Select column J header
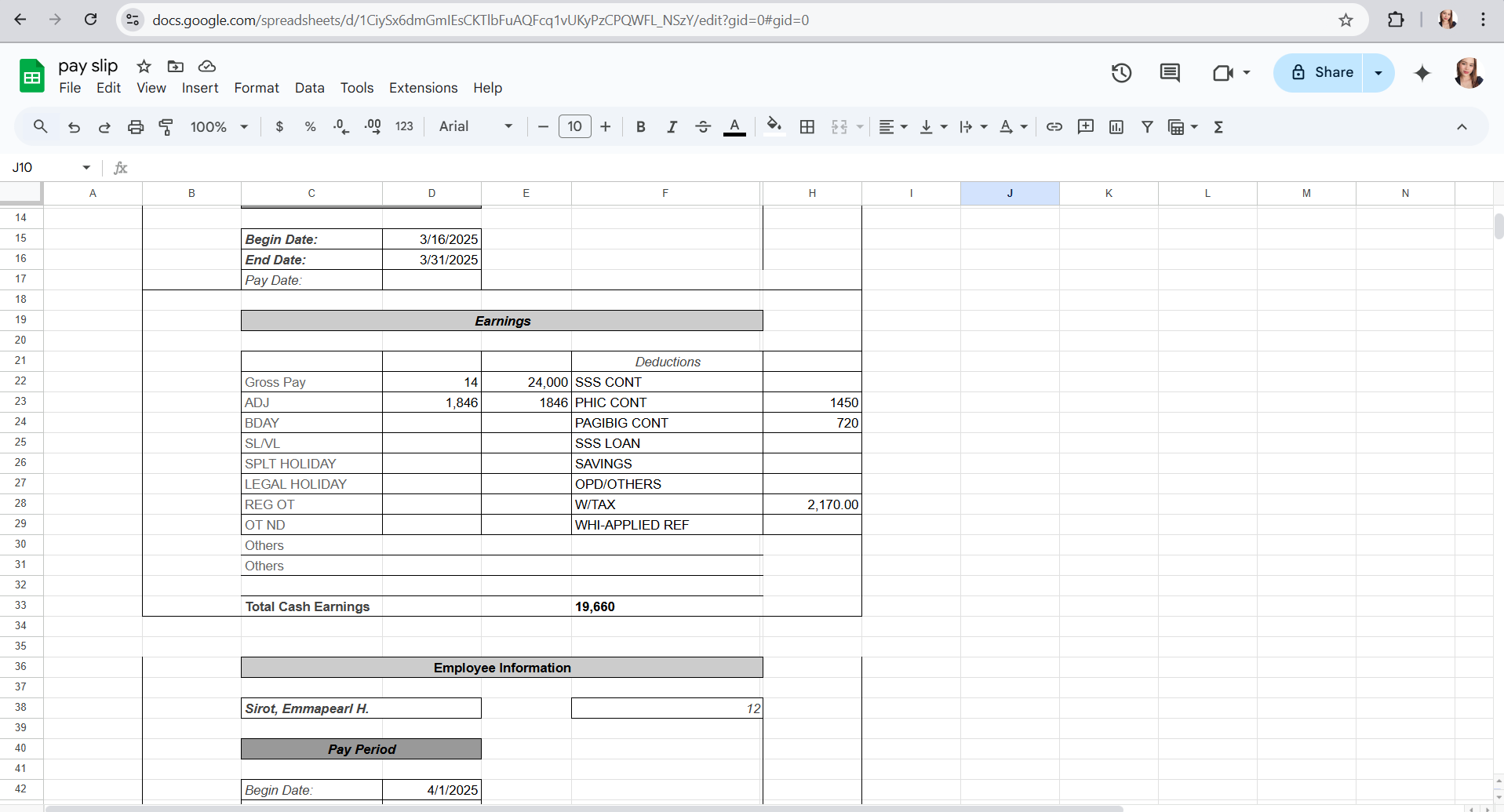The height and width of the screenshot is (812, 1504). [1010, 193]
